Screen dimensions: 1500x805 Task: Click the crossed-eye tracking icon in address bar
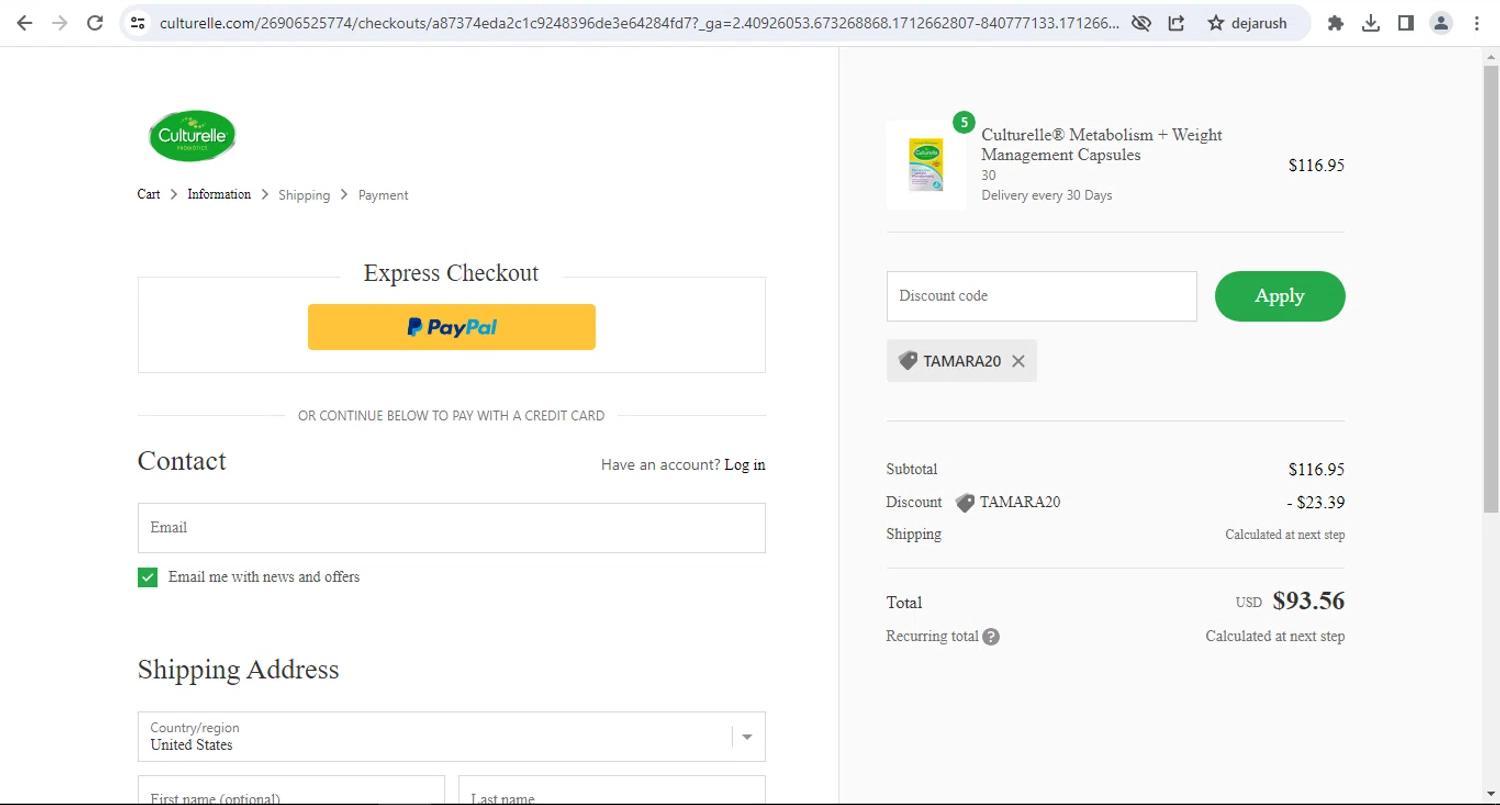1141,22
